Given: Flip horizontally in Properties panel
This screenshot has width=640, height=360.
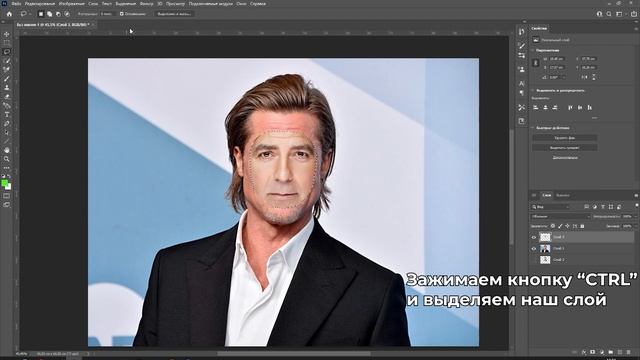Looking at the screenshot, I should point(585,77).
